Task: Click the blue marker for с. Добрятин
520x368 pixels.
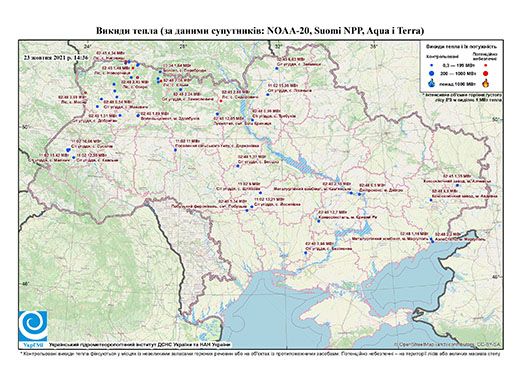Action: coord(120,116)
